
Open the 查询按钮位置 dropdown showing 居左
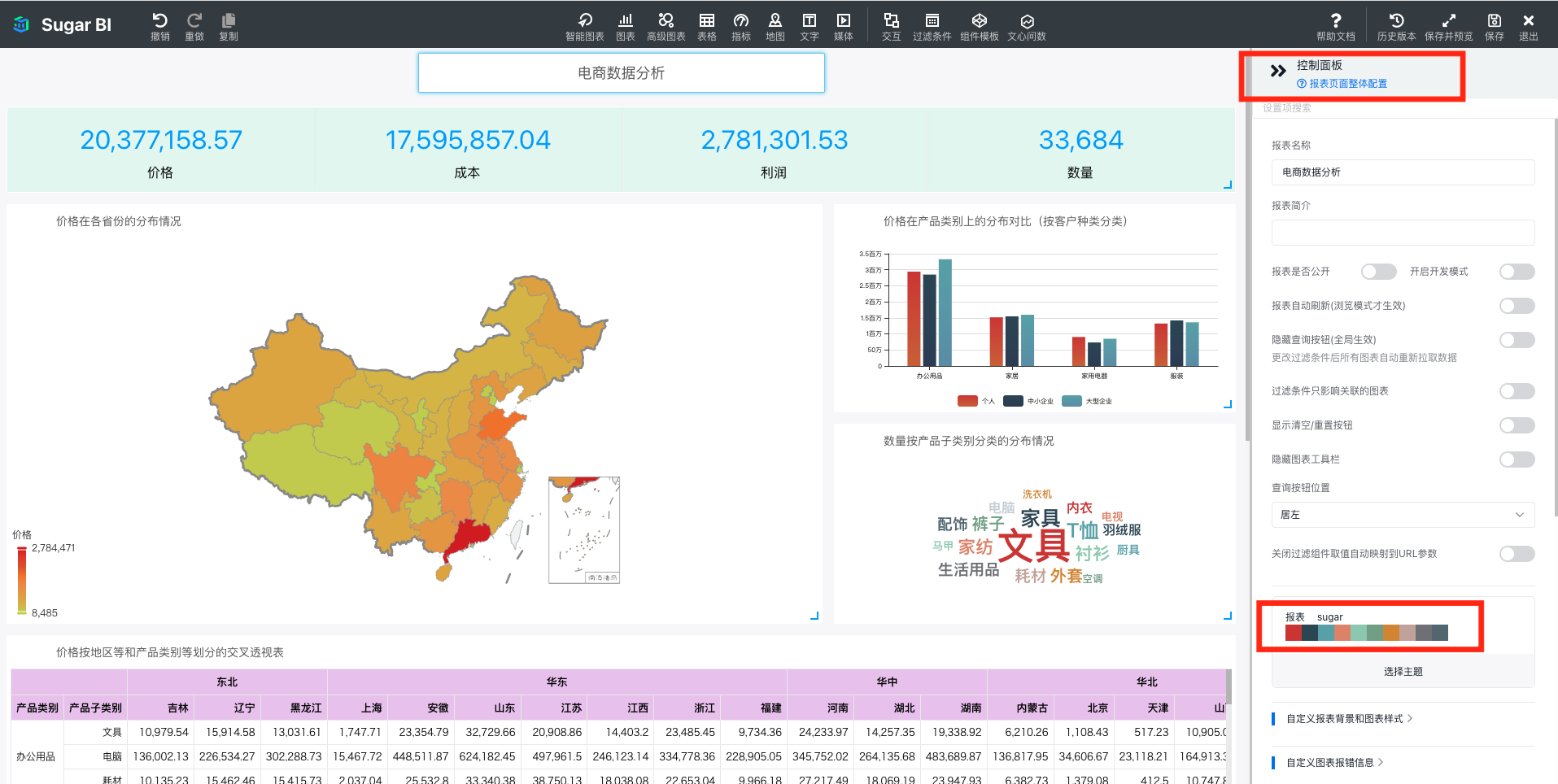pyautogui.click(x=1403, y=515)
